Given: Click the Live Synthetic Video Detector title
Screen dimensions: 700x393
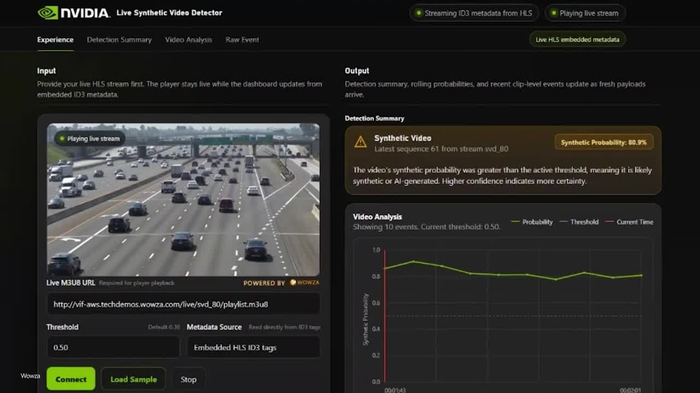Looking at the screenshot, I should click(x=169, y=13).
